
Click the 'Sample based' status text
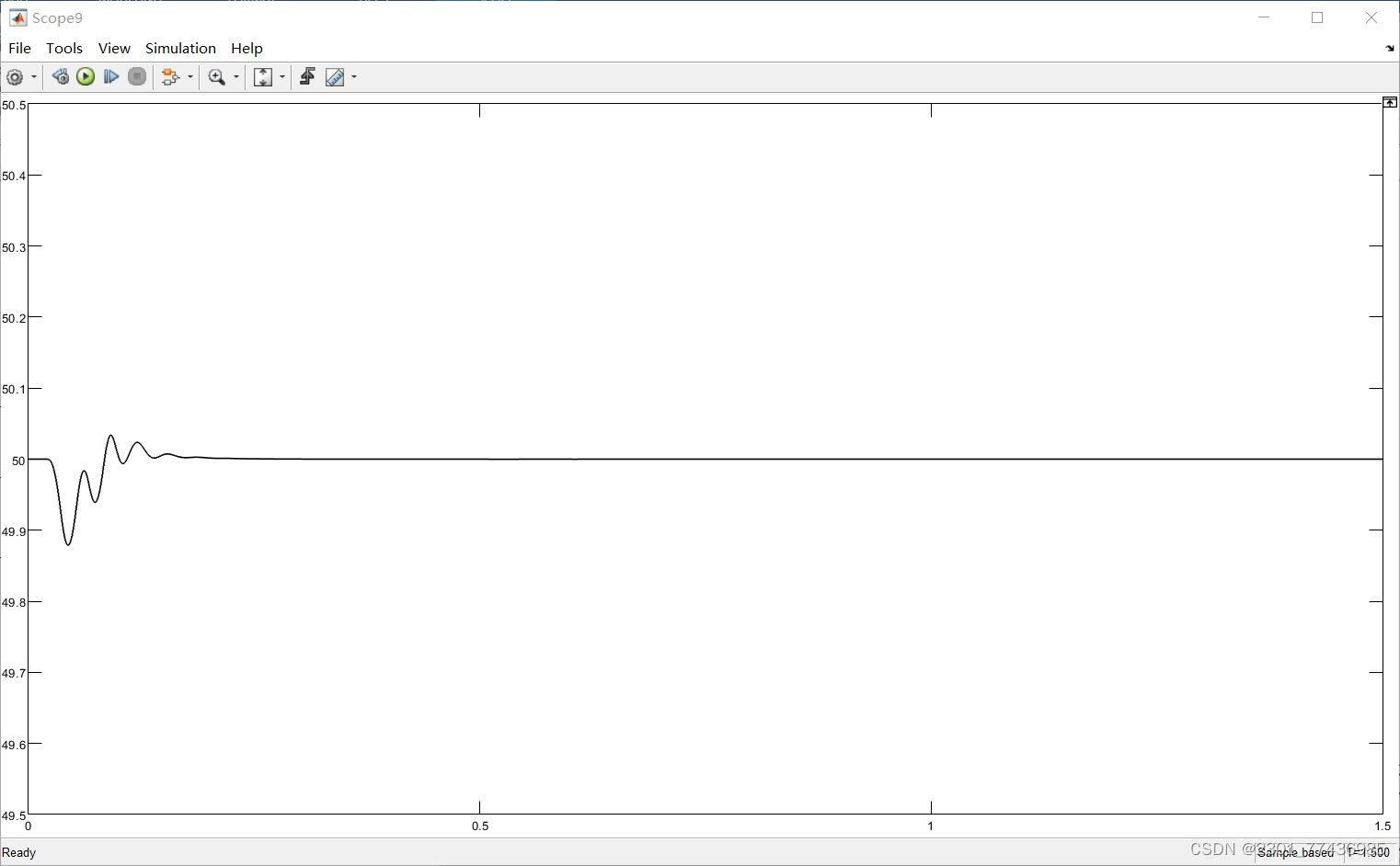1295,852
